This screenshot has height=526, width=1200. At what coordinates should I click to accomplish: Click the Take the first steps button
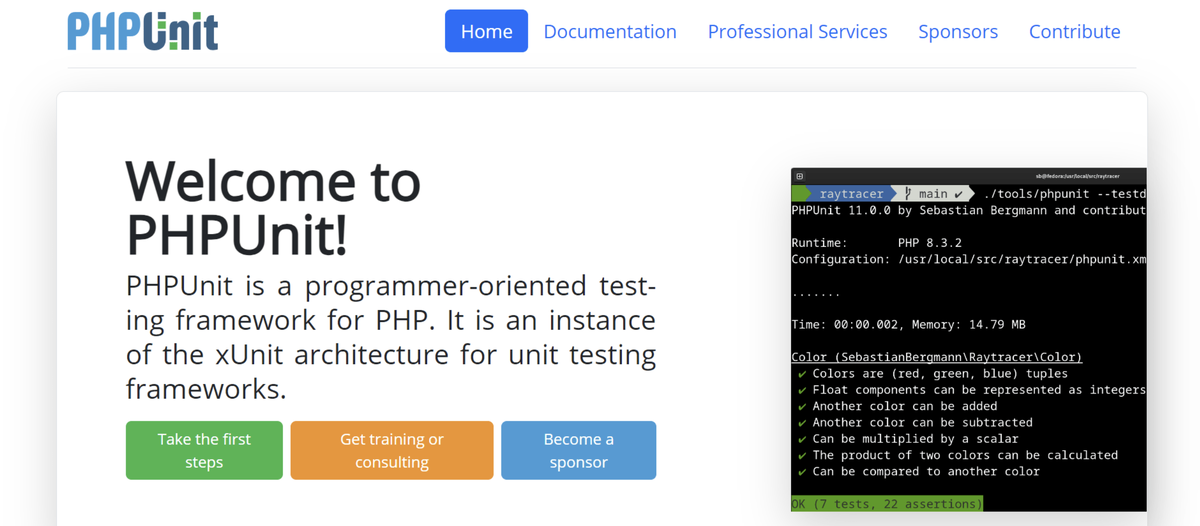coord(204,450)
